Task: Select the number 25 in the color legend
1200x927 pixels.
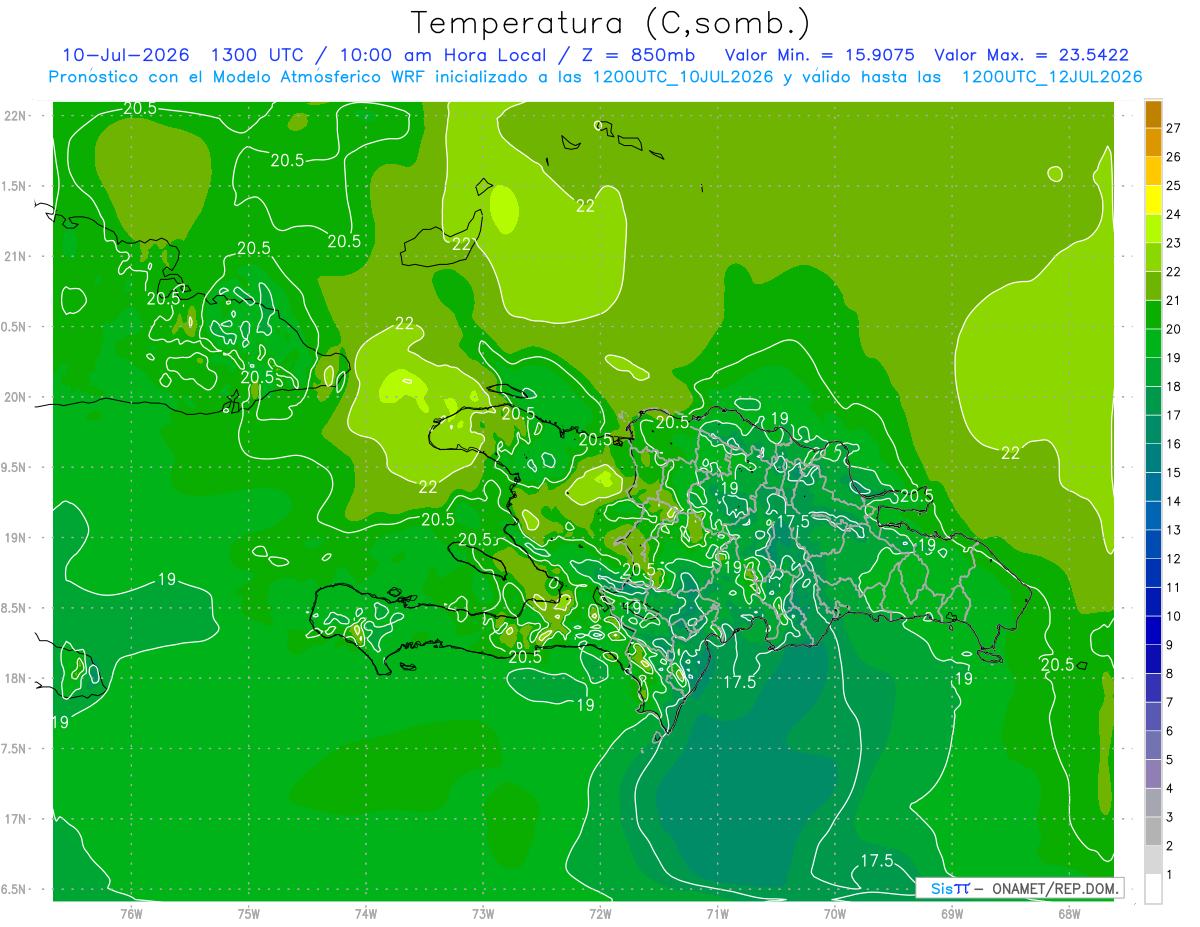Action: click(1174, 185)
